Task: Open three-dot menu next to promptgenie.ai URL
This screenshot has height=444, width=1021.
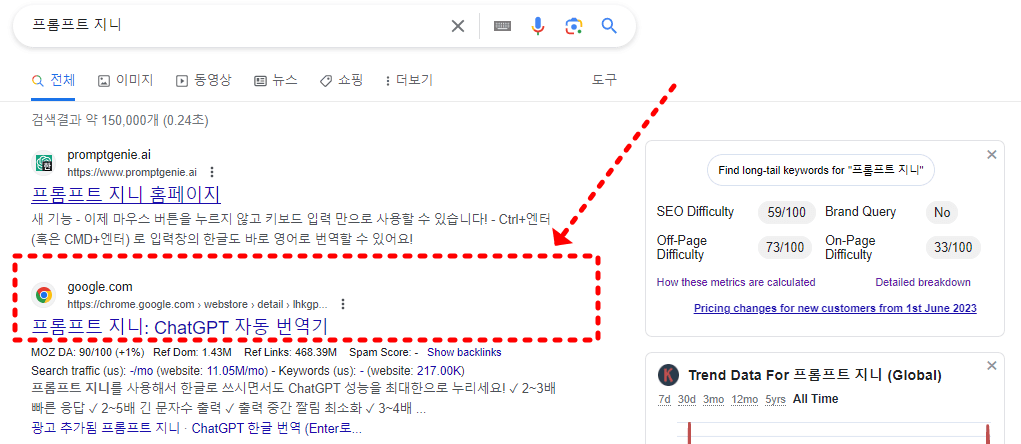Action: (211, 173)
